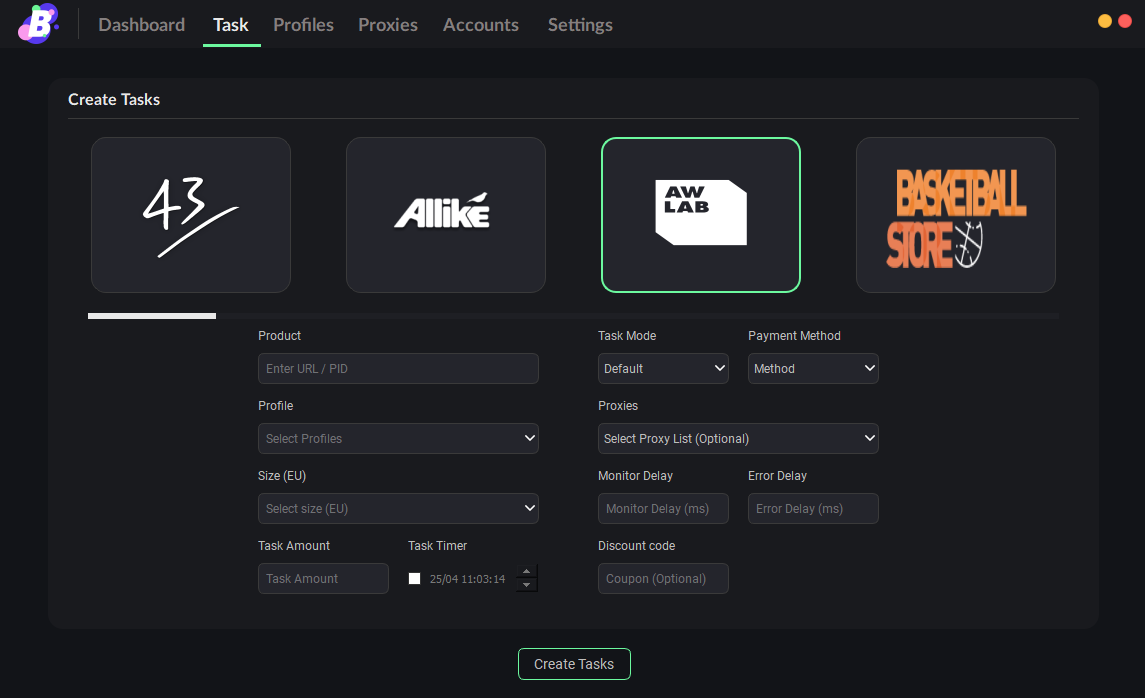The width and height of the screenshot is (1145, 698).
Task: Select the AW LAB store card
Action: pos(700,215)
